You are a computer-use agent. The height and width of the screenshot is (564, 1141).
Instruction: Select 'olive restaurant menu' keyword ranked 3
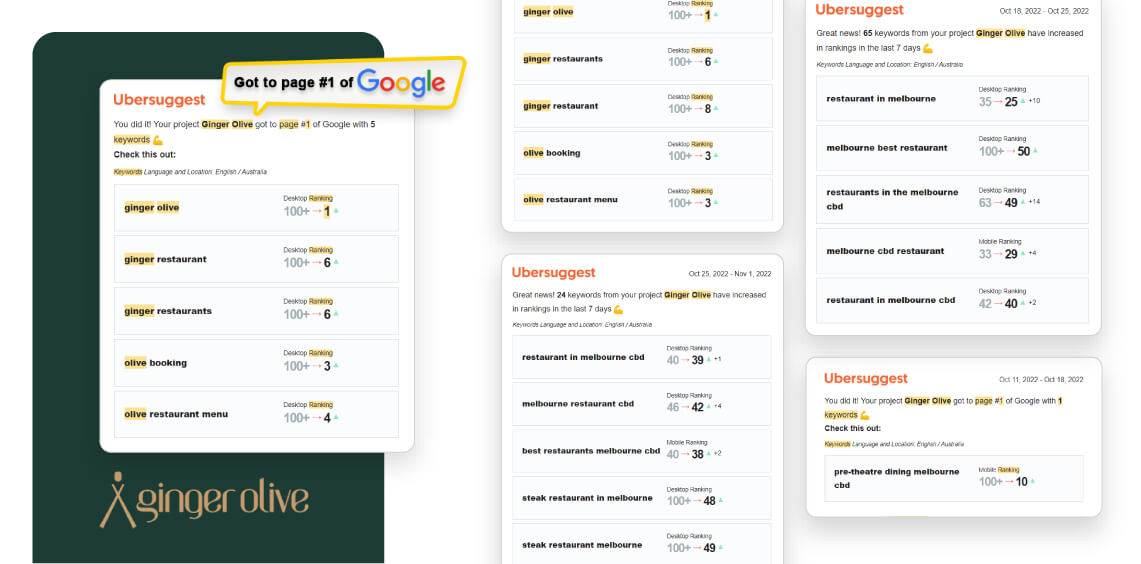coord(570,199)
